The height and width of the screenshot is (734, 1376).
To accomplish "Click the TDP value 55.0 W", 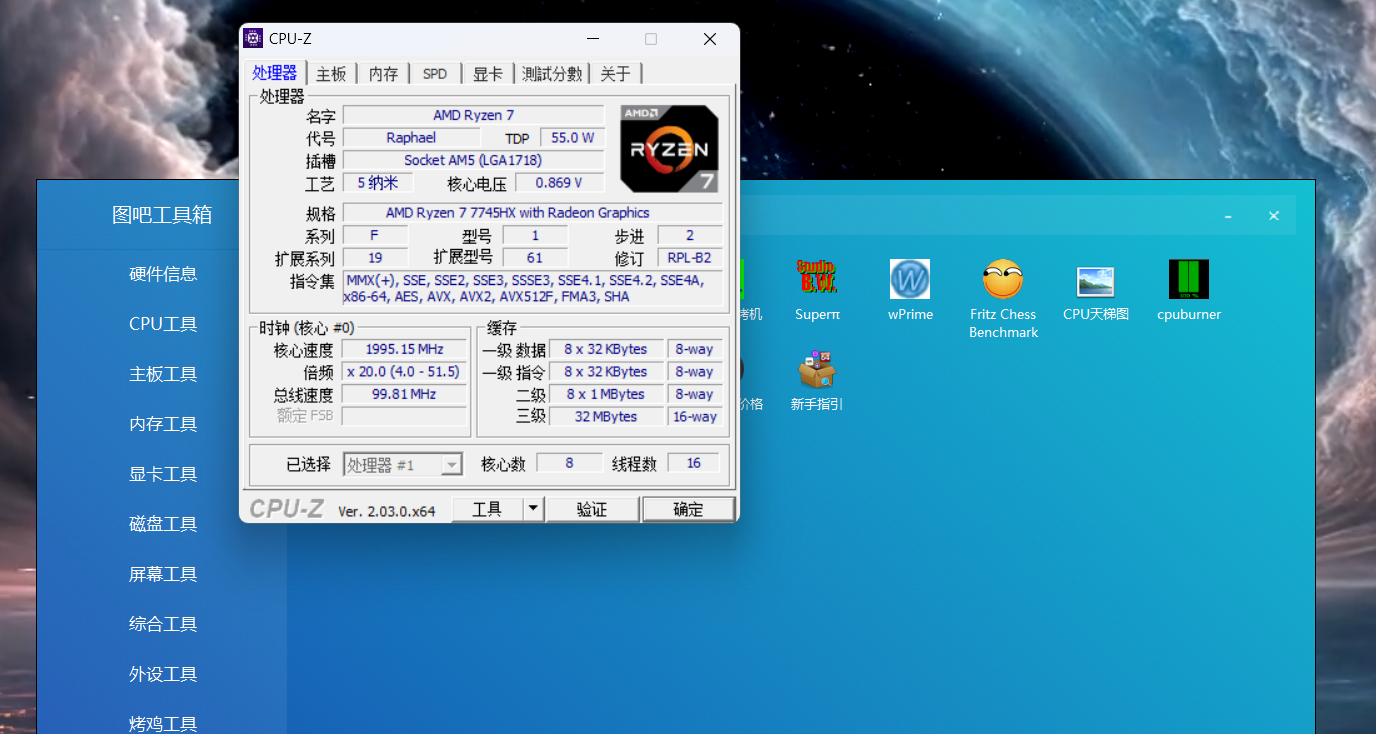I will [x=572, y=137].
